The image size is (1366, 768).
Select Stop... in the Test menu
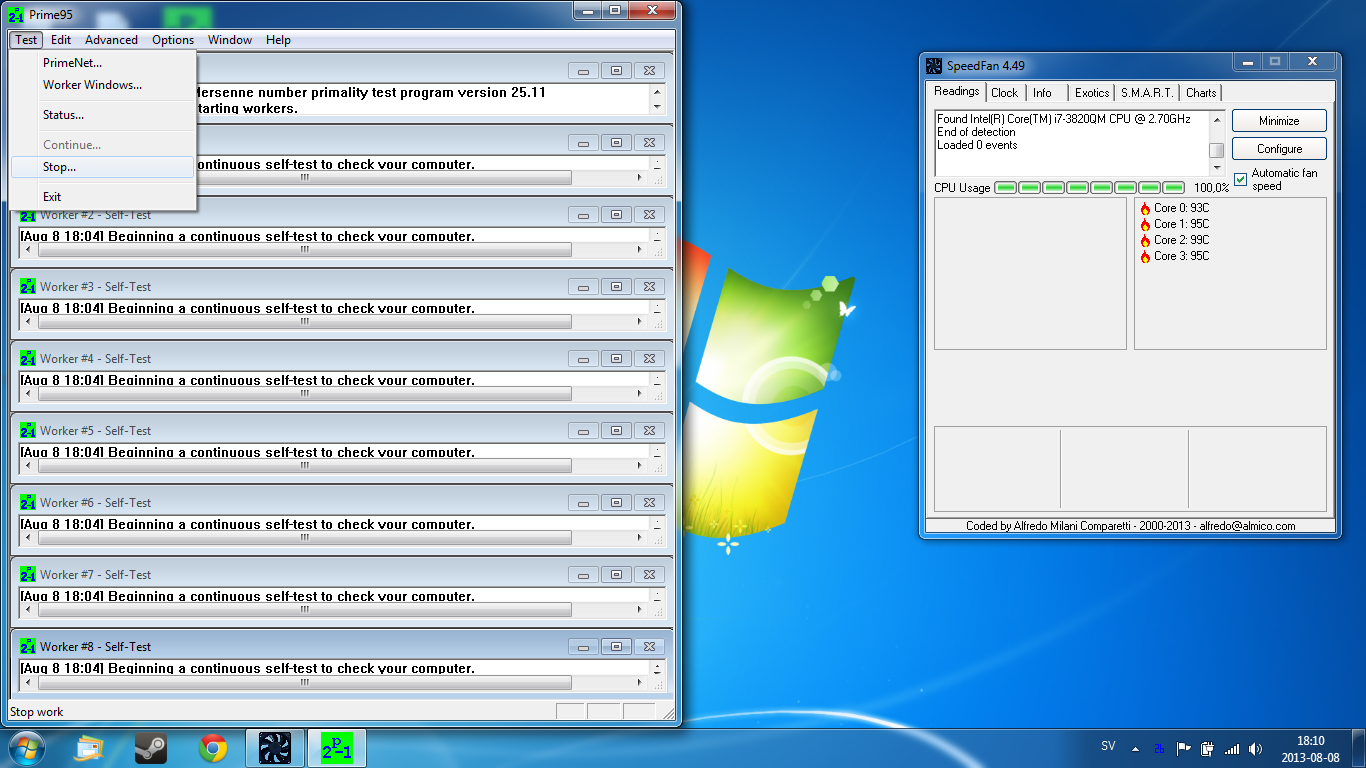pyautogui.click(x=103, y=167)
